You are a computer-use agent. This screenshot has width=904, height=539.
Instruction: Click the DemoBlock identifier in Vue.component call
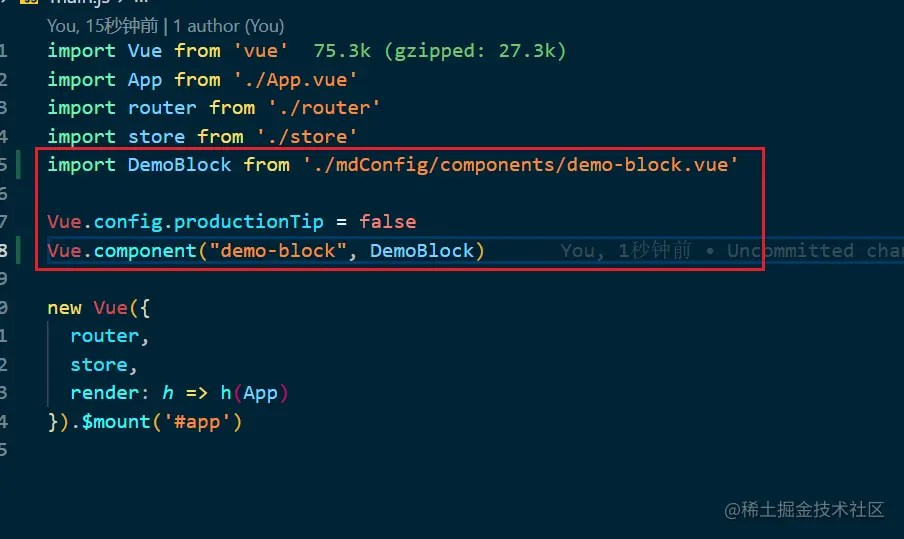[x=422, y=251]
